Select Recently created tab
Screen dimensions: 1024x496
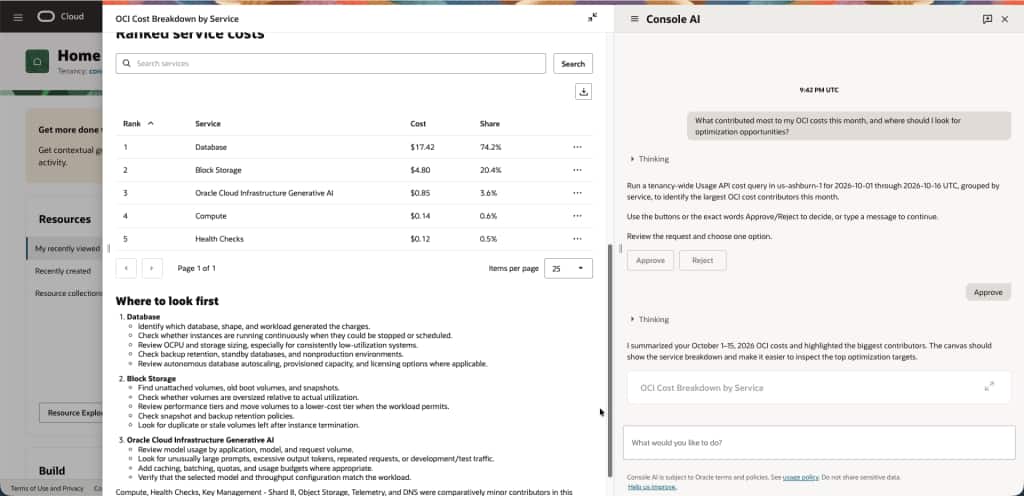point(63,271)
